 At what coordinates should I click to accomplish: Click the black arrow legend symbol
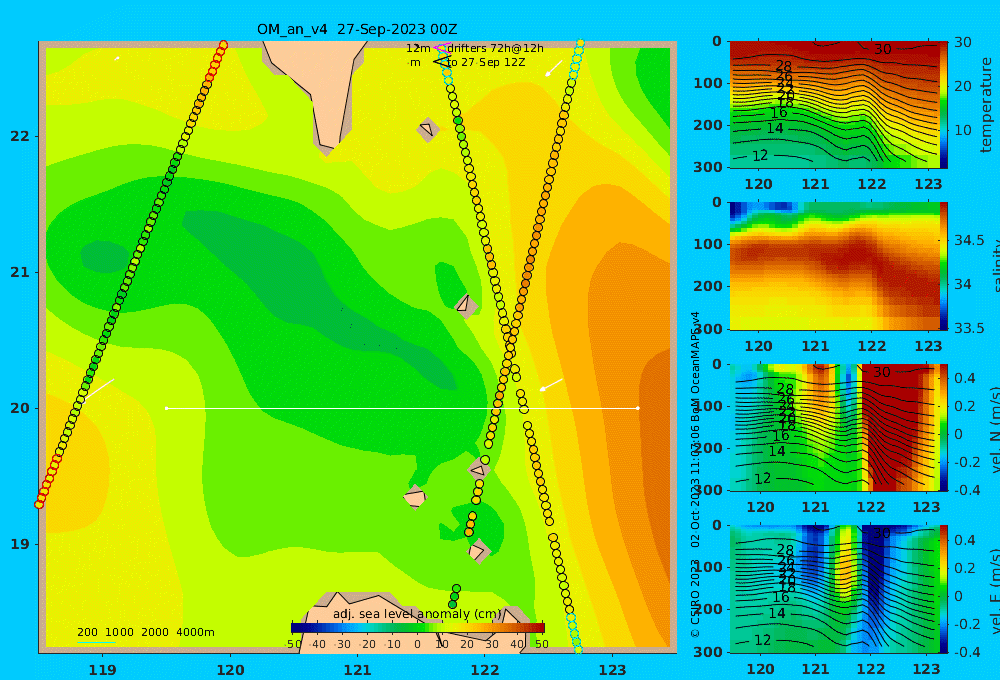point(441,62)
